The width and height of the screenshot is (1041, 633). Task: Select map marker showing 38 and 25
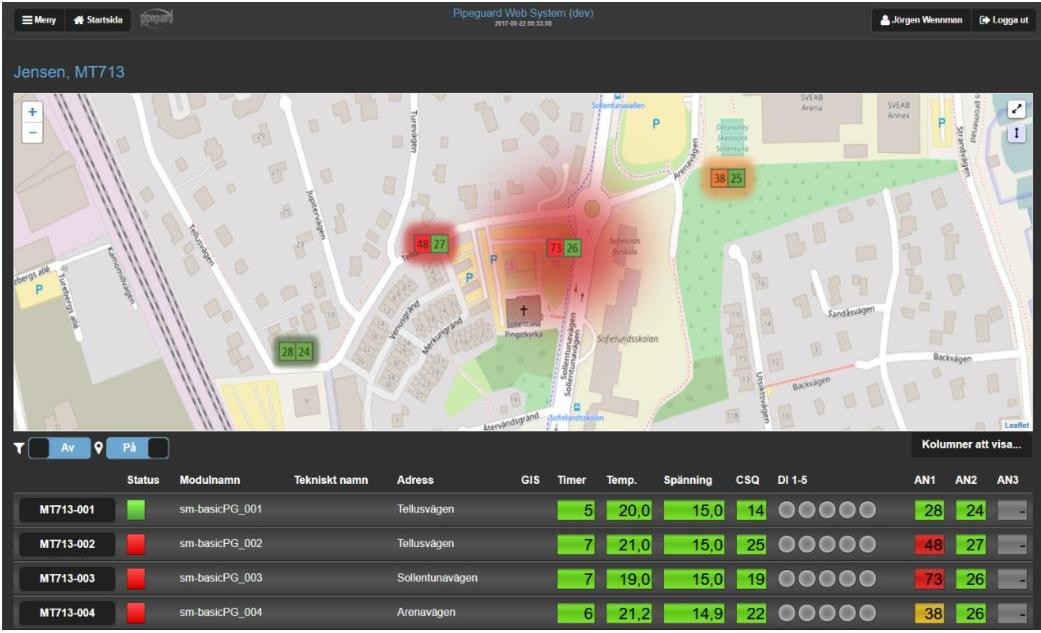(x=728, y=178)
